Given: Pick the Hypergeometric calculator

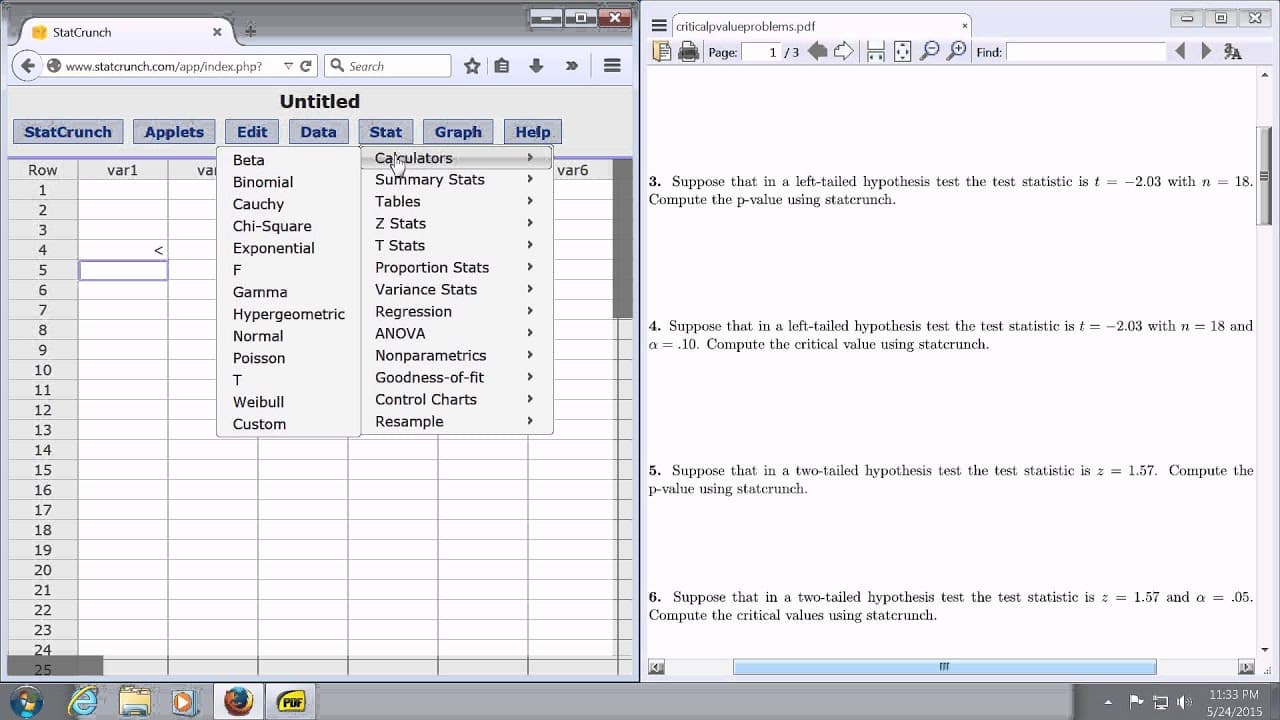Looking at the screenshot, I should tap(288, 314).
